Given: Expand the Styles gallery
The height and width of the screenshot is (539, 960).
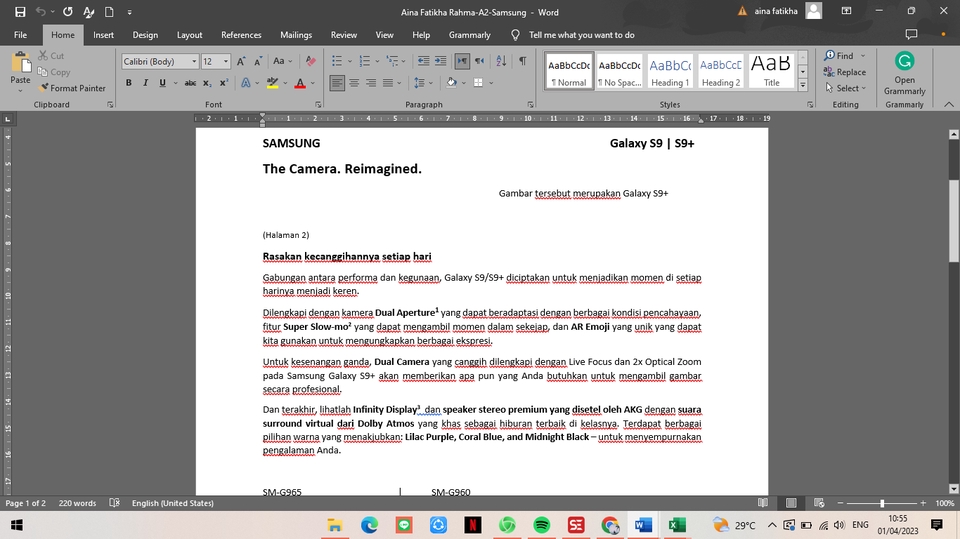Looking at the screenshot, I should click(x=803, y=86).
